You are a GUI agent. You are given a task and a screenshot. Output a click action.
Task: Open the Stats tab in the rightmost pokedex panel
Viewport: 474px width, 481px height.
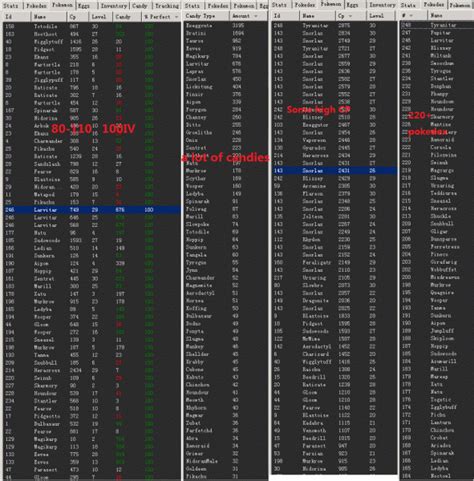point(408,5)
